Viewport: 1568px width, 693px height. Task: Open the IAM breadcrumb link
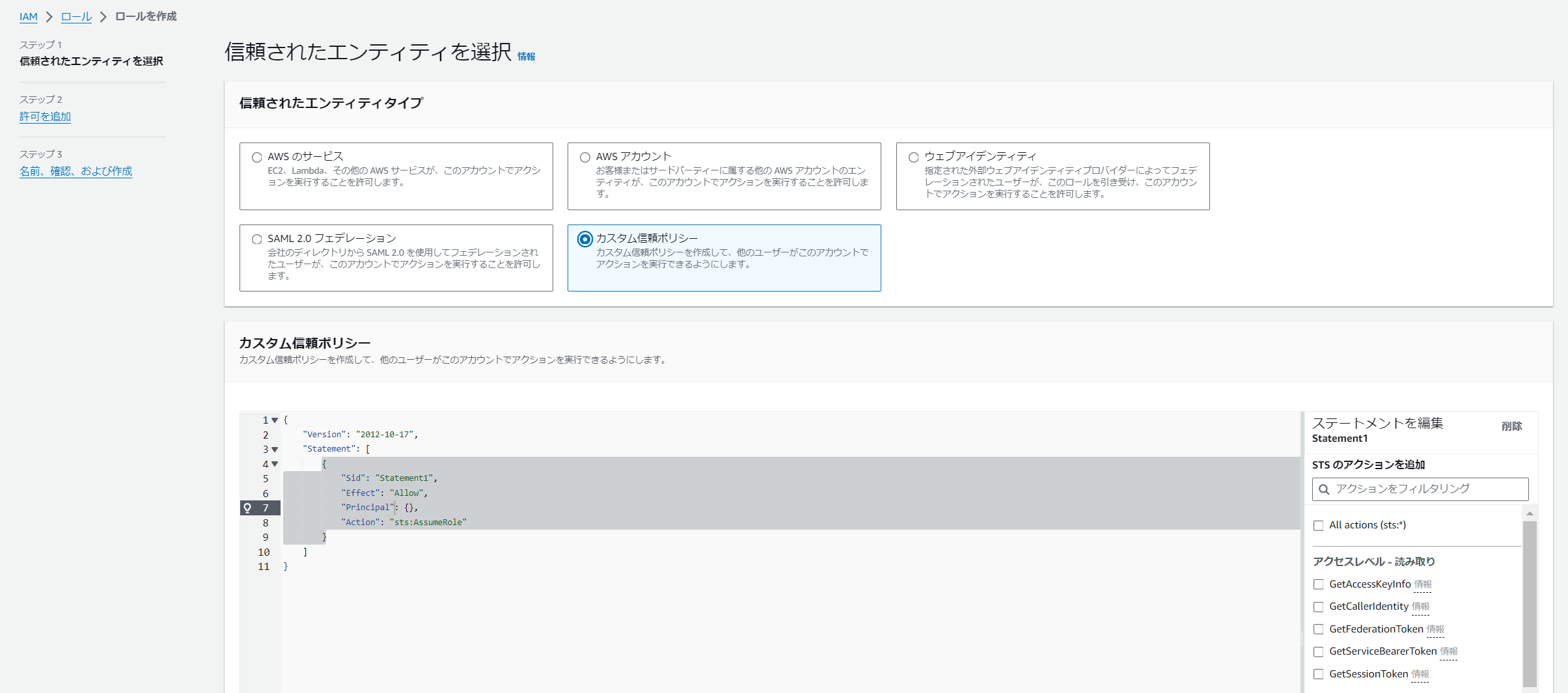[x=29, y=17]
